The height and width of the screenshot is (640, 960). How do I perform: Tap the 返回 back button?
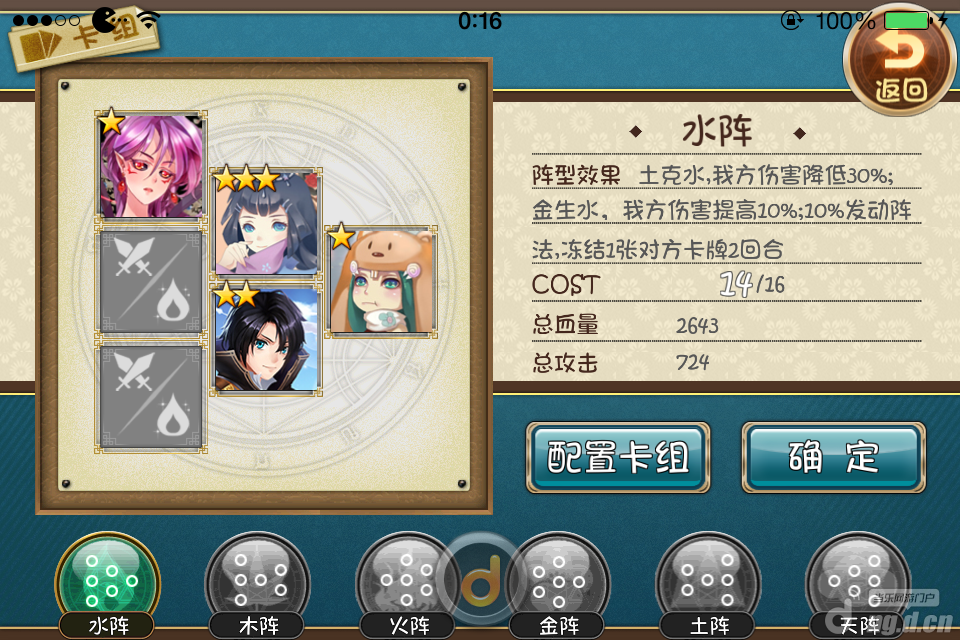[x=898, y=59]
